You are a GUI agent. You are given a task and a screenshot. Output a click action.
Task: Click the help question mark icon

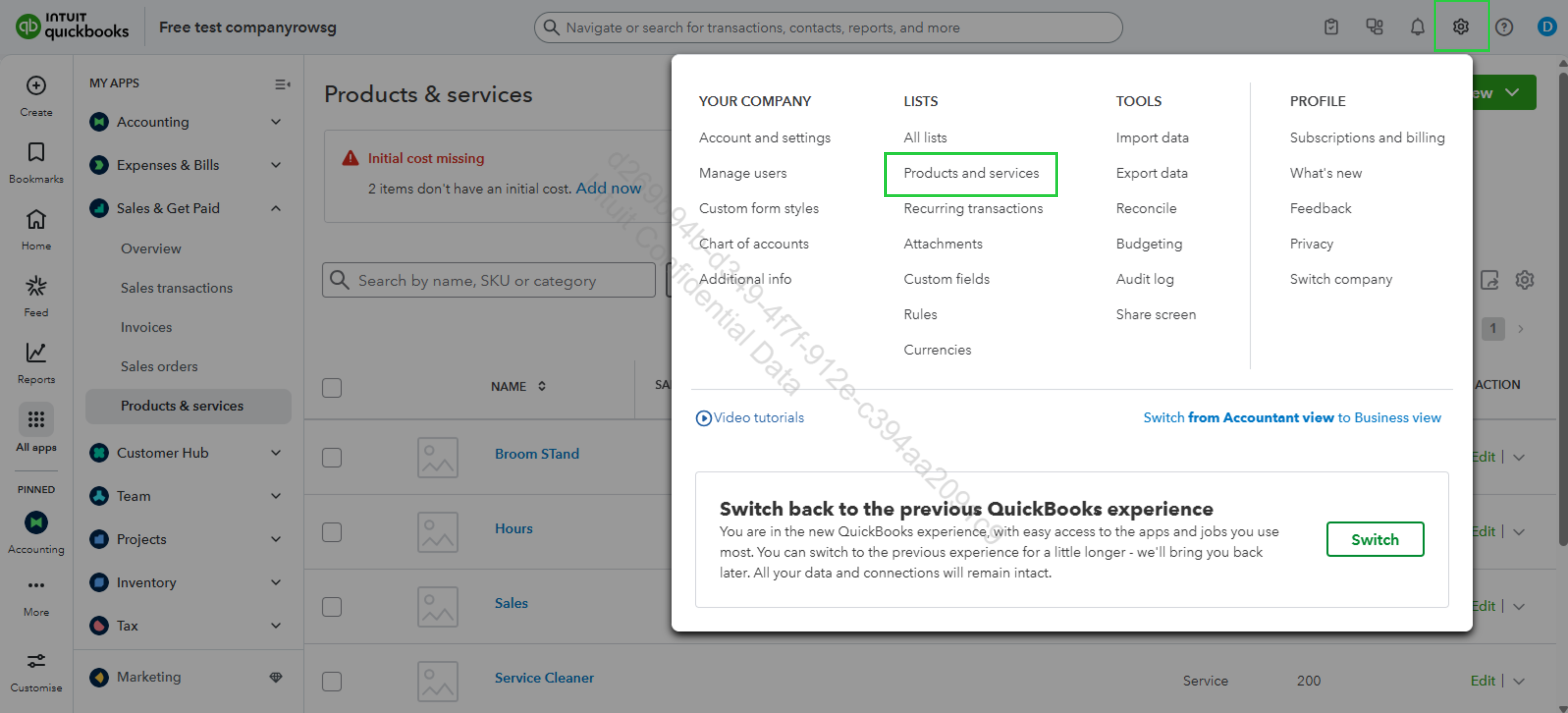[1503, 27]
